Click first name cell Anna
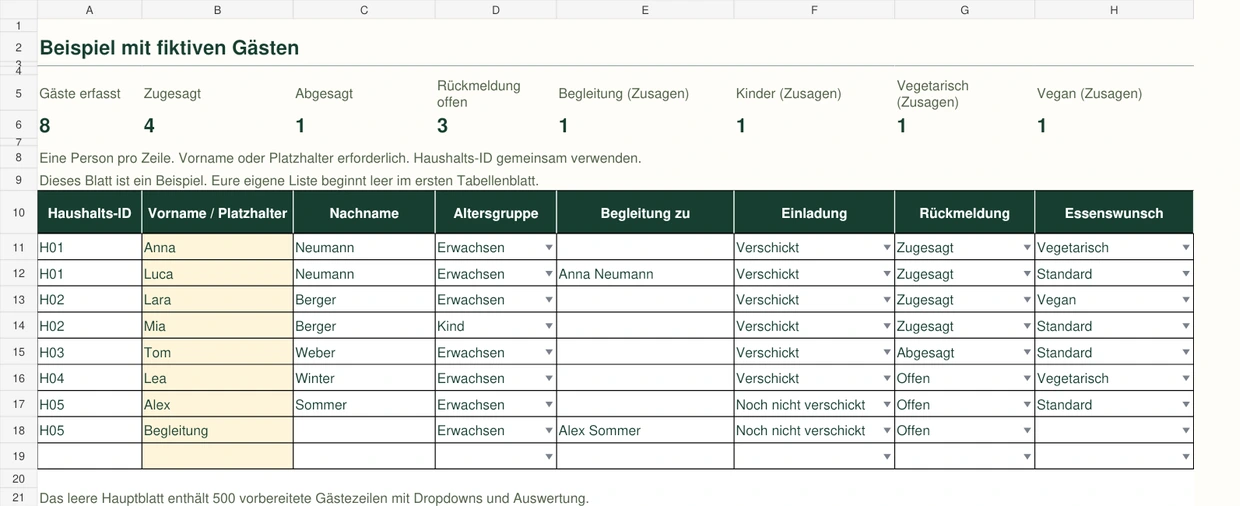The height and width of the screenshot is (506, 1240). tap(217, 247)
